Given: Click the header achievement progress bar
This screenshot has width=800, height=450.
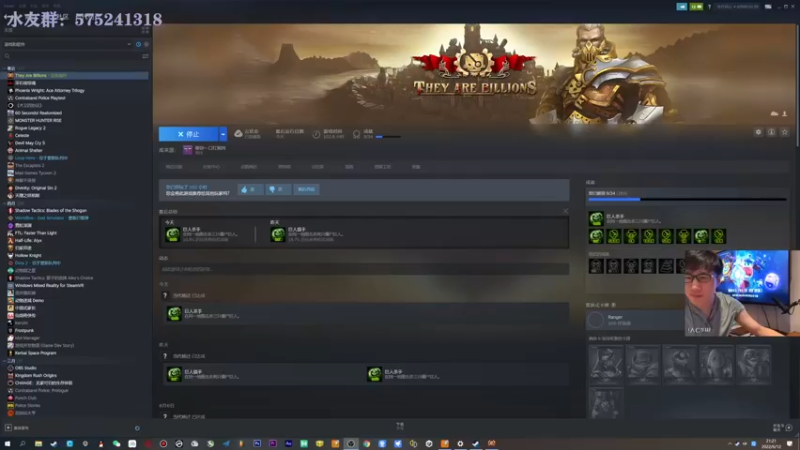Looking at the screenshot, I should coord(388,137).
